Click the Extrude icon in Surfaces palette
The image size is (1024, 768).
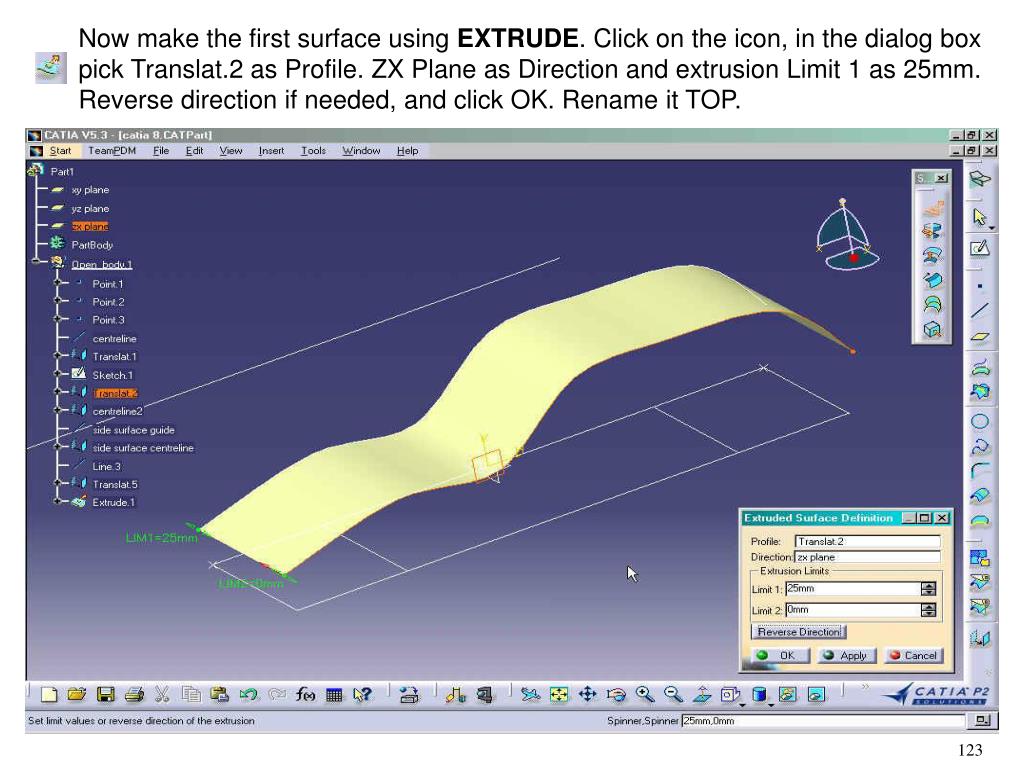[933, 210]
